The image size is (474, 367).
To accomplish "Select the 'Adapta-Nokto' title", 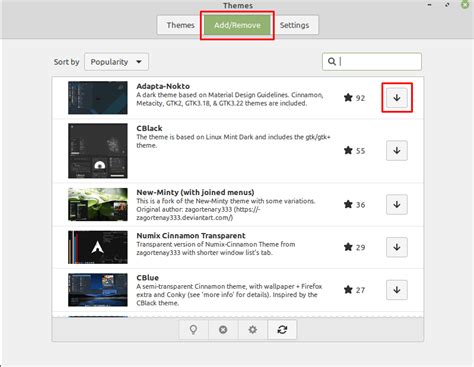I will click(x=163, y=86).
